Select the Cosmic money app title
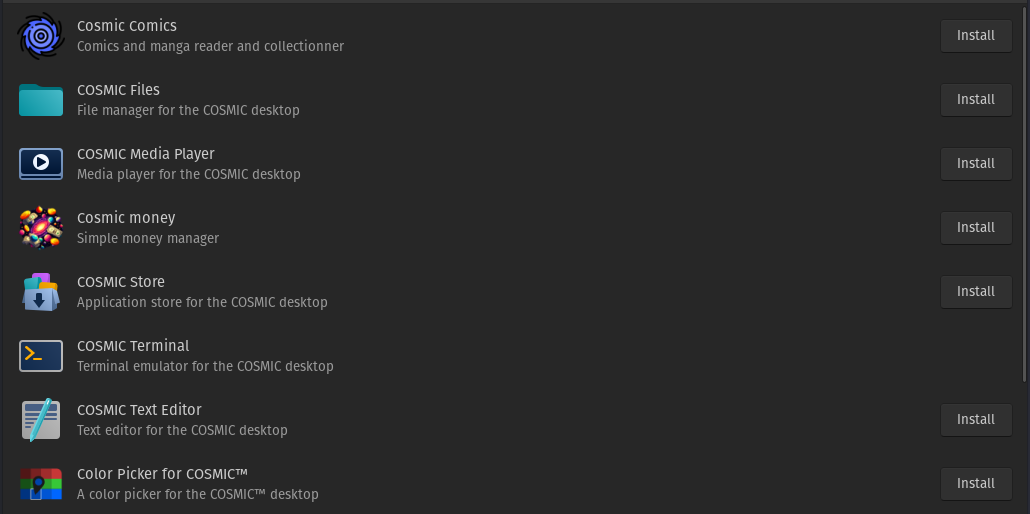The image size is (1030, 514). (126, 218)
